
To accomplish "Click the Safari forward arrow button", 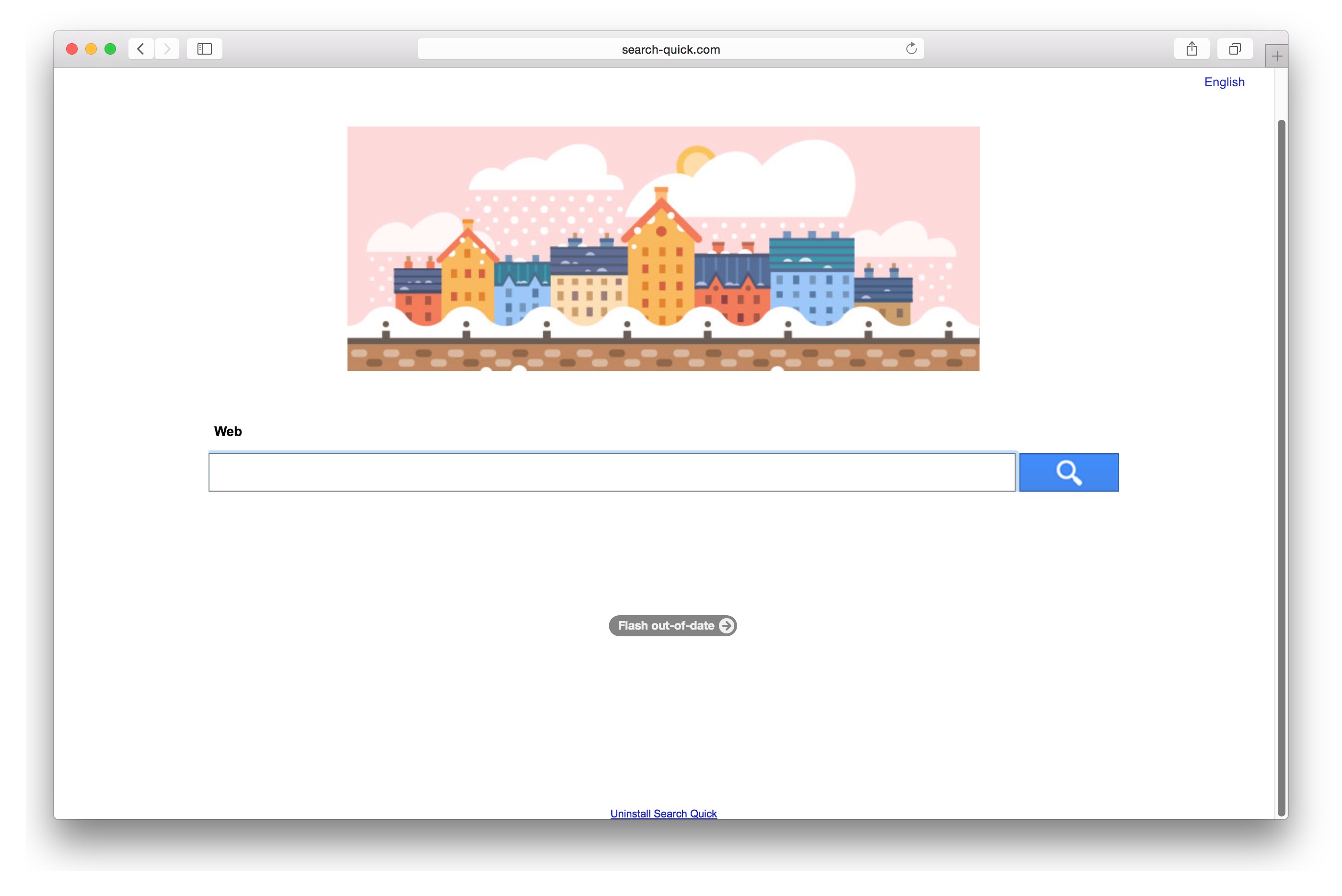I will [x=167, y=49].
